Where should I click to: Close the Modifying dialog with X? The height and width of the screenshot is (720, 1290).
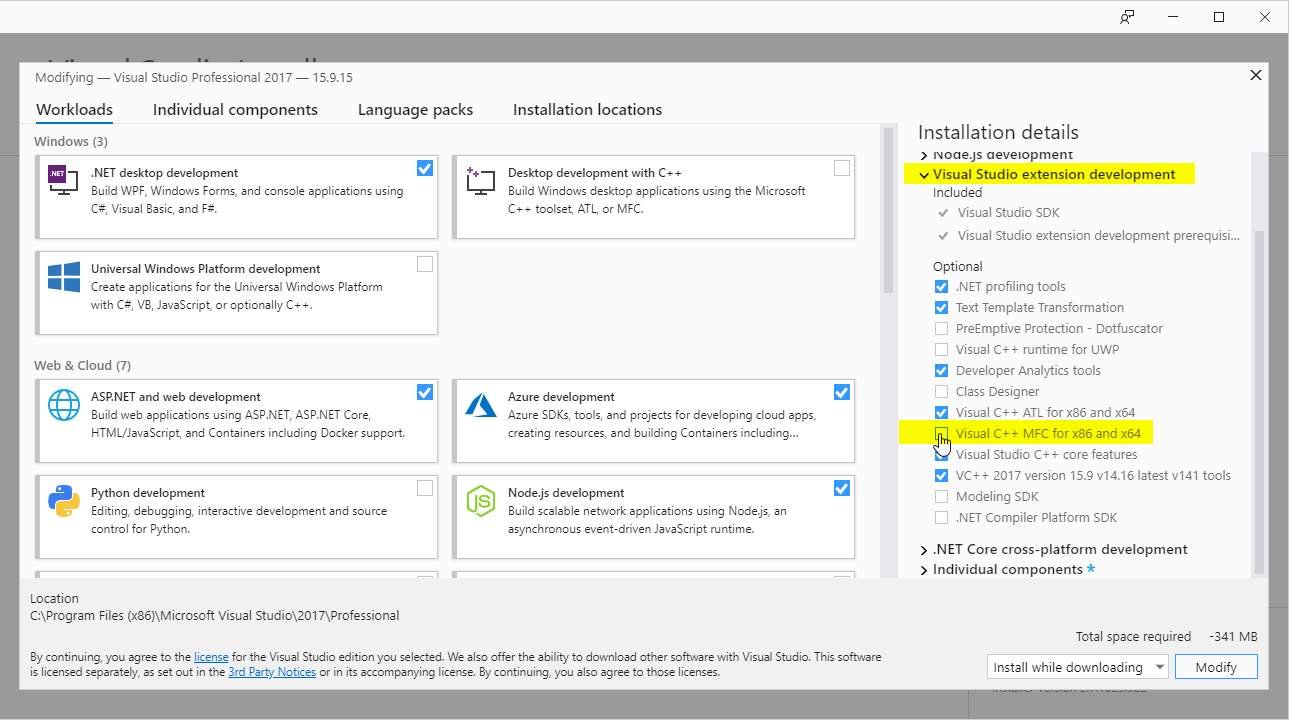[1256, 75]
